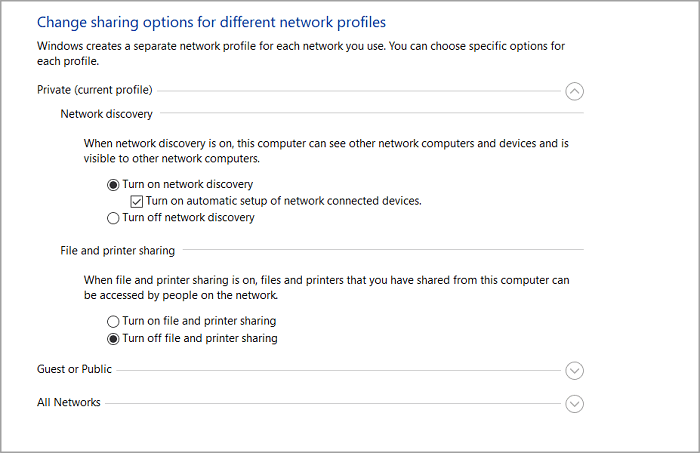Enable Turn on file and printer sharing
Screen dimensions: 700x453
pyautogui.click(x=113, y=322)
